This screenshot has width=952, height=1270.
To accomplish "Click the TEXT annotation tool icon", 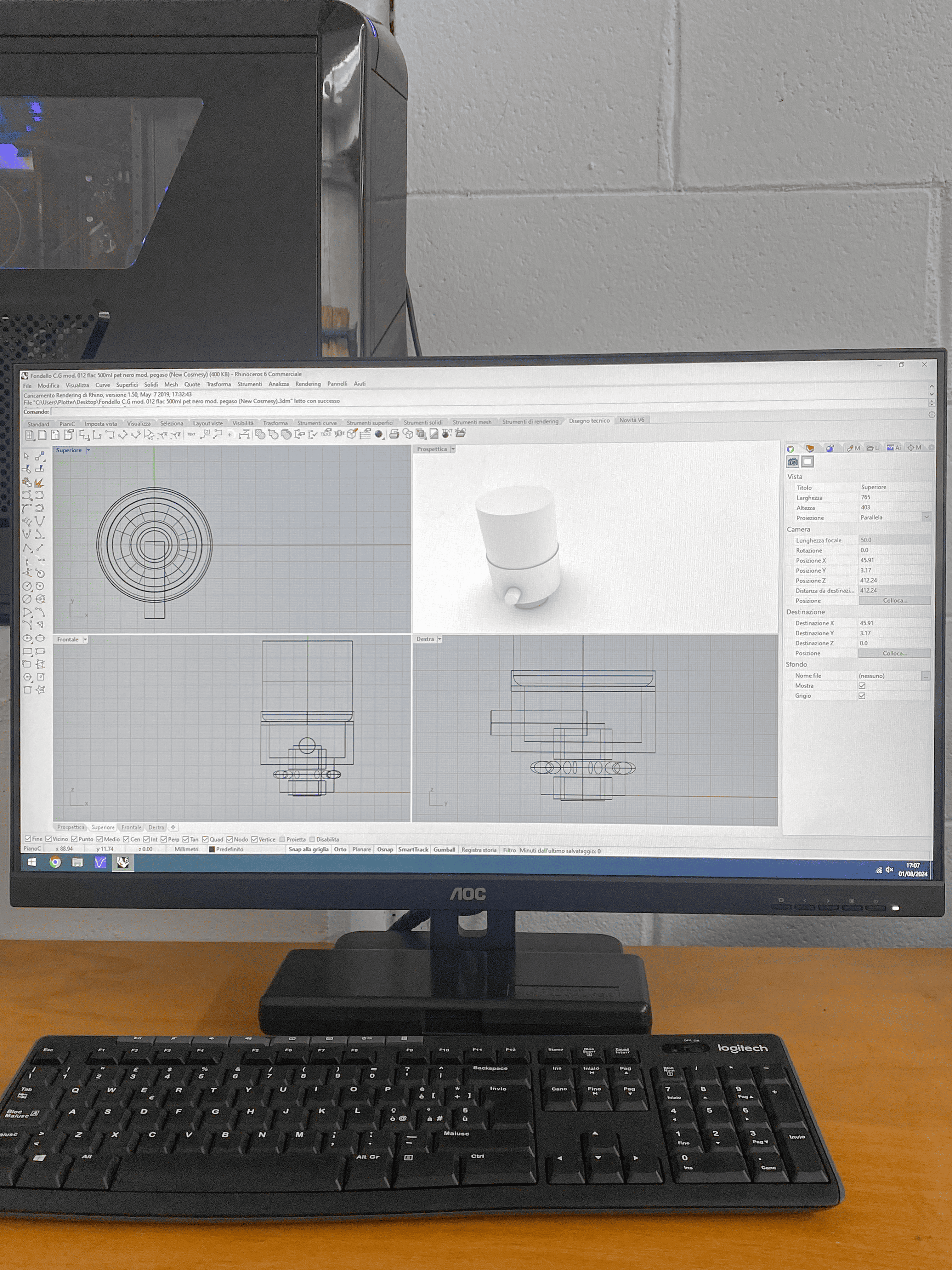I will tap(192, 435).
